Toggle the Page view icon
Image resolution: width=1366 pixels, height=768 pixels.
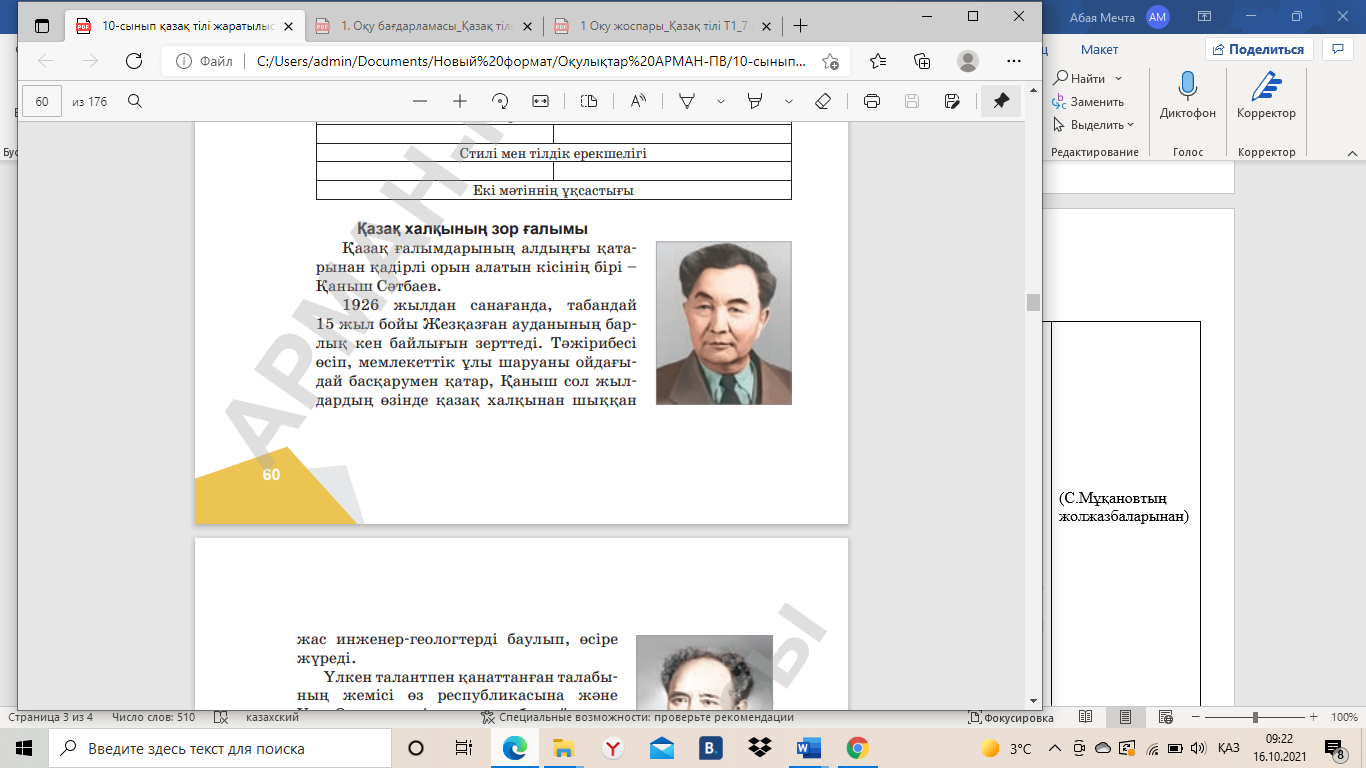589,101
